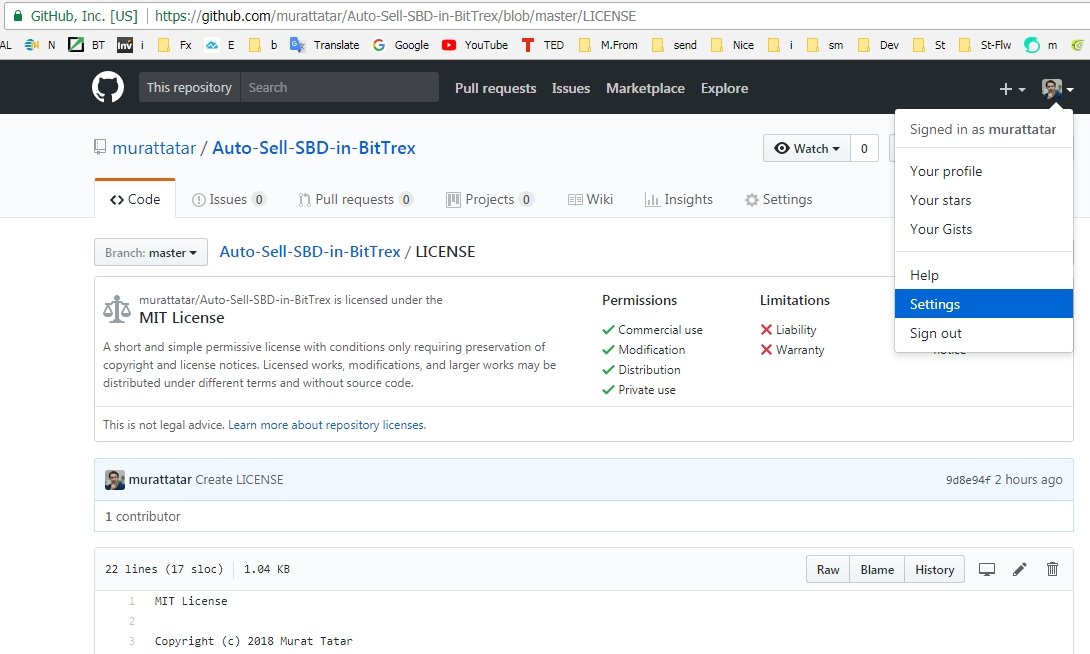Click the 1 contributor text
The height and width of the screenshot is (654, 1090).
coord(143,516)
